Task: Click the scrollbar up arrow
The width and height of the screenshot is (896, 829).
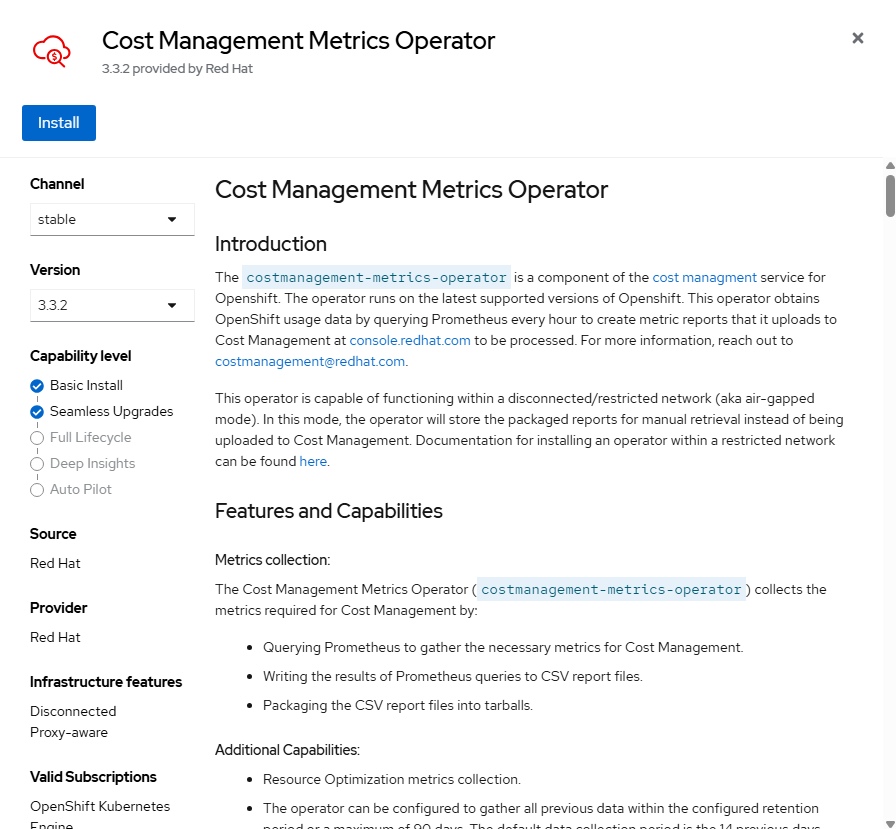Action: click(890, 166)
